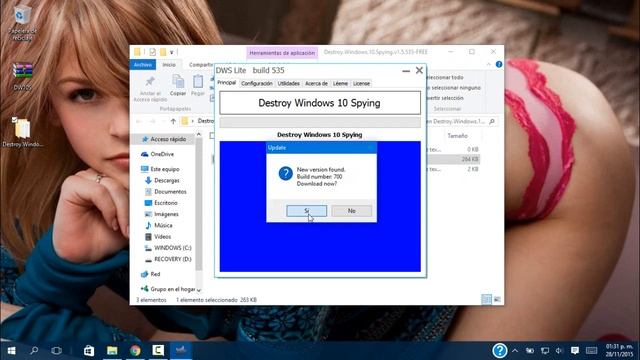Click the progress bar under Destroy button
Screen dimensions: 640x360
click(x=320, y=122)
